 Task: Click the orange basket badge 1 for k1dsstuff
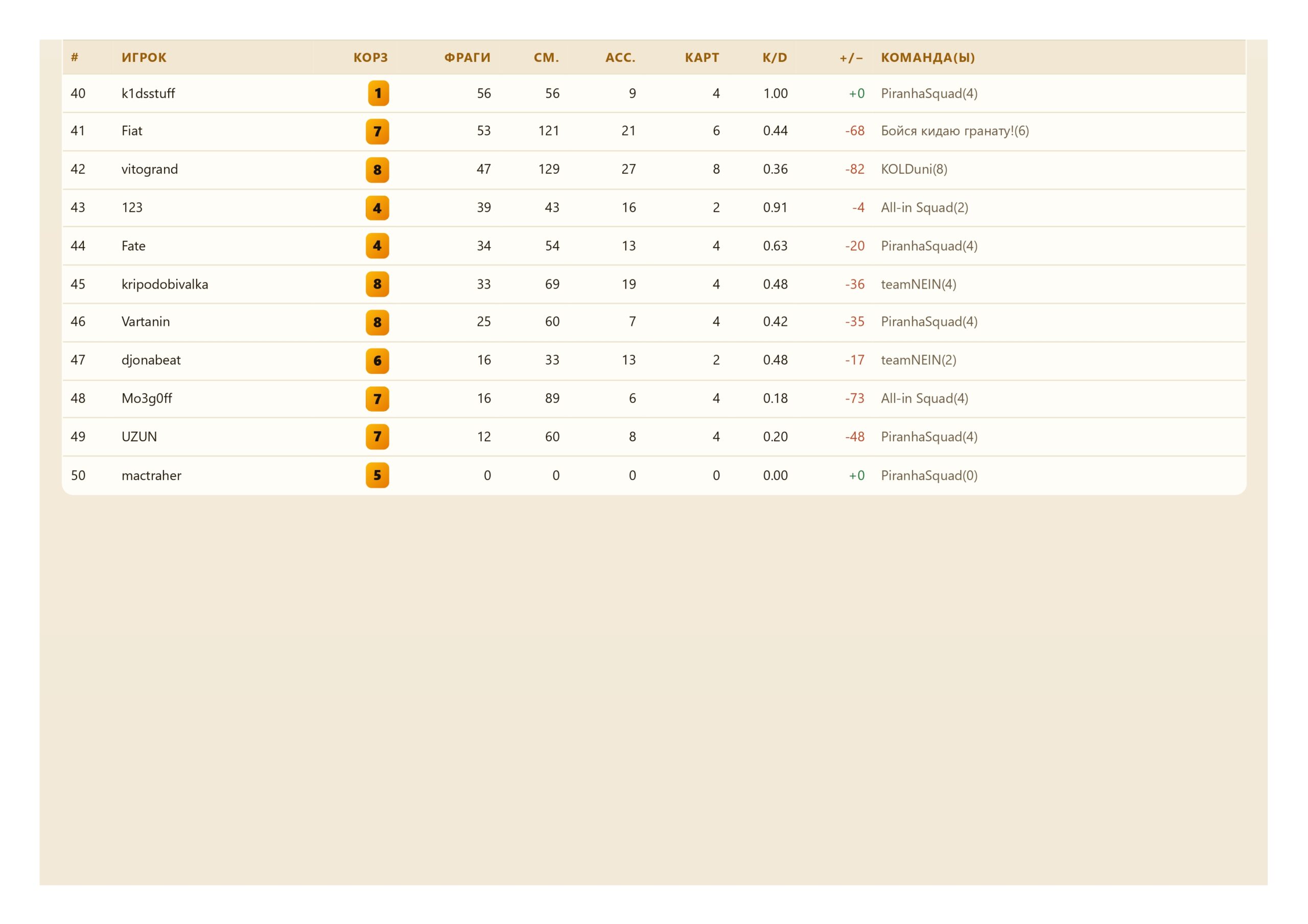point(378,93)
